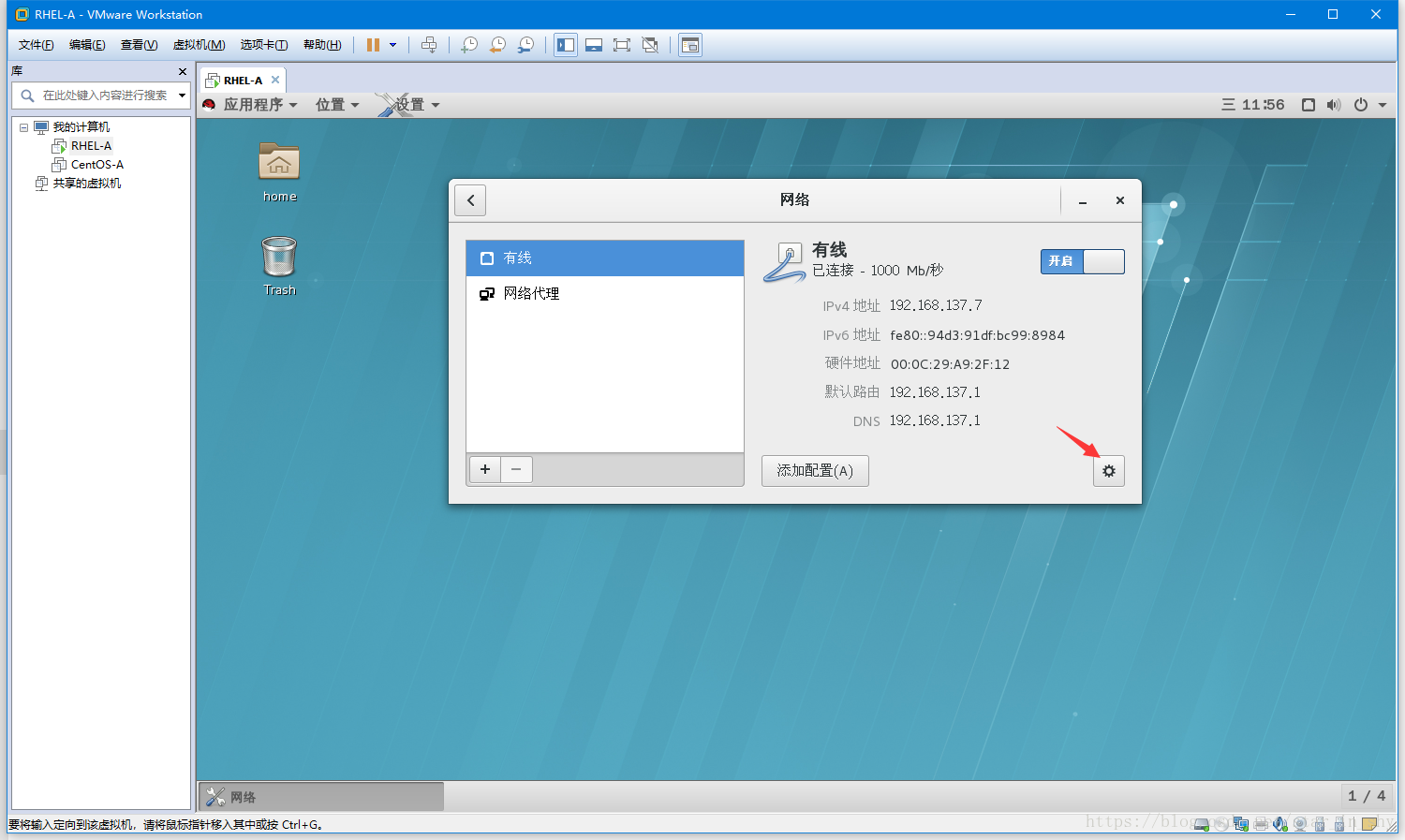The image size is (1405, 840).
Task: Open the dropdown arrow beside the pause button
Action: [x=392, y=45]
